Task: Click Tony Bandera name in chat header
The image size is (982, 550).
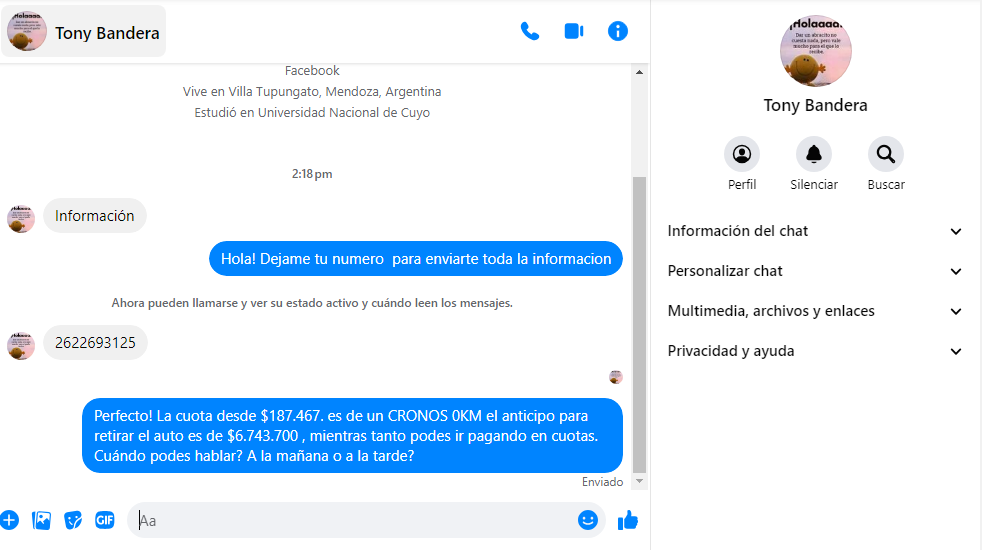Action: [x=107, y=33]
